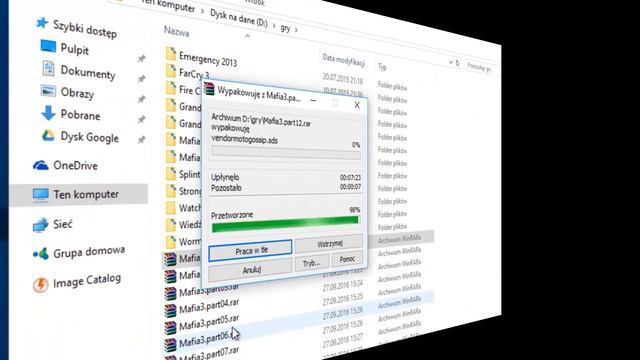Select file Mafia3.part04.rar
The height and width of the screenshot is (360, 640).
(x=209, y=306)
